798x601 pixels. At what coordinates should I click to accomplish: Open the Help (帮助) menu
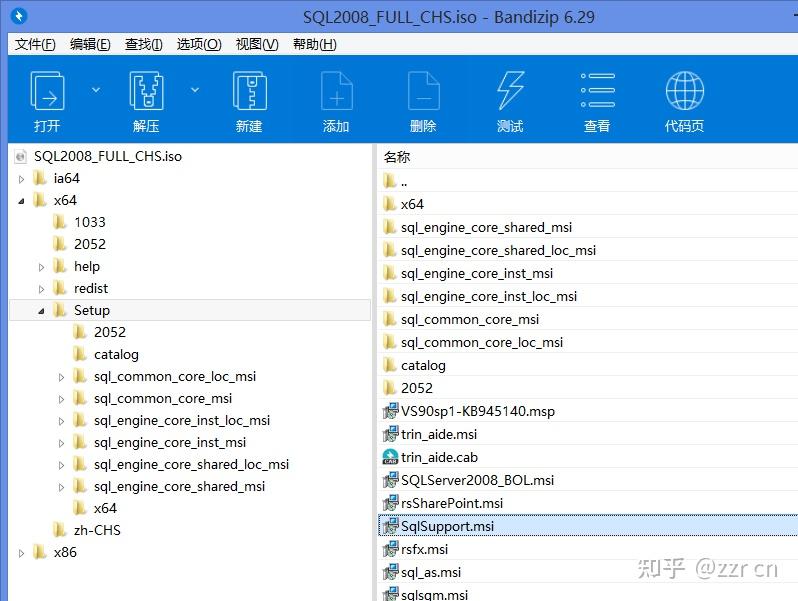coord(315,44)
